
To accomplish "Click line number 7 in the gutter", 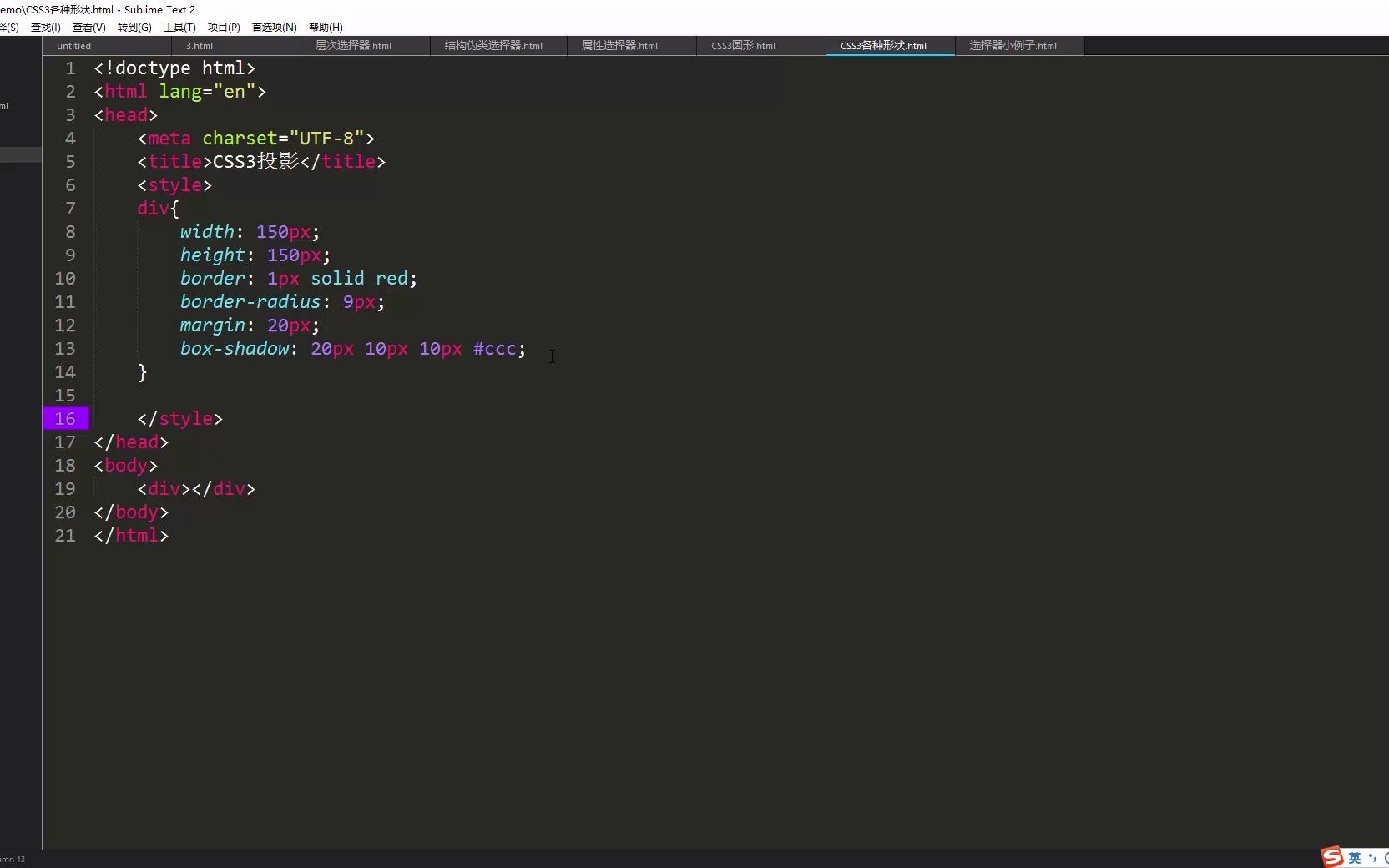I will 70,209.
